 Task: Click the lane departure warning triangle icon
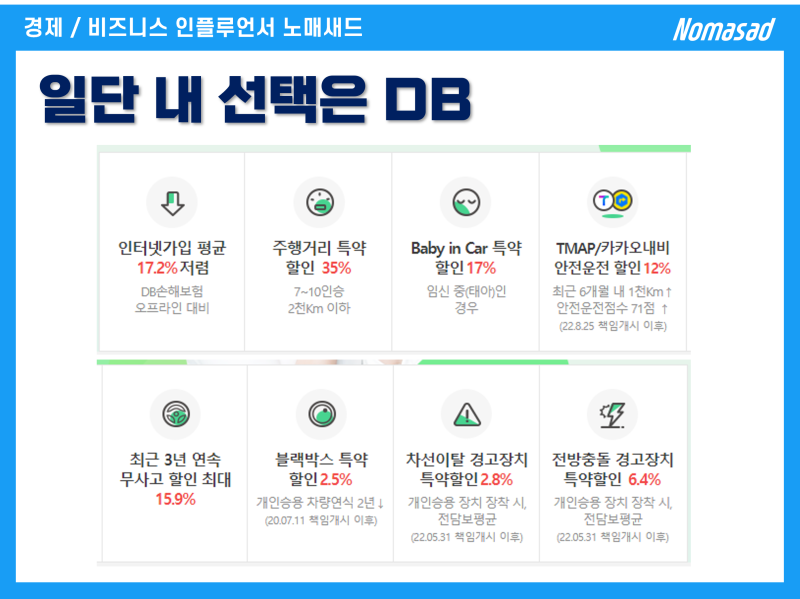467,414
